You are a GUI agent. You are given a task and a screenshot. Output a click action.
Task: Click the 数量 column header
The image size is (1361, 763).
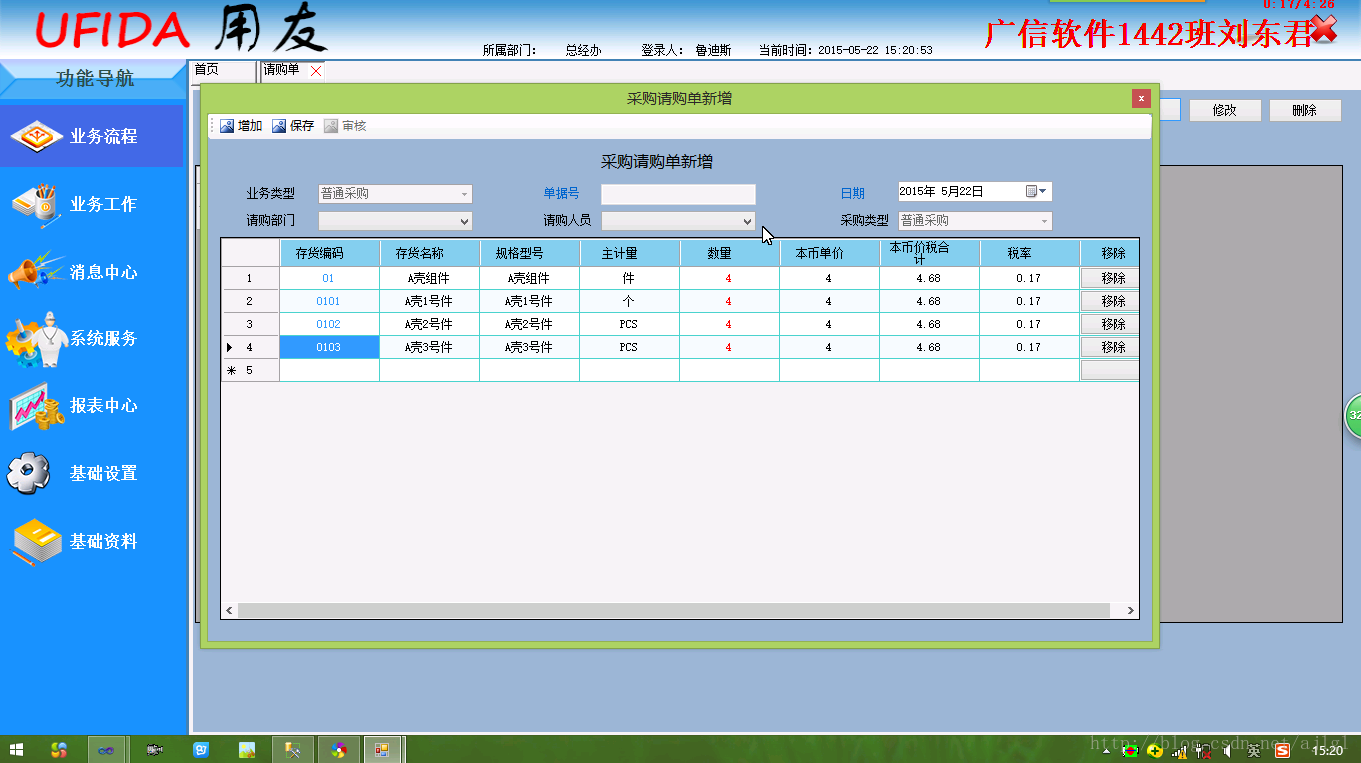[x=730, y=253]
